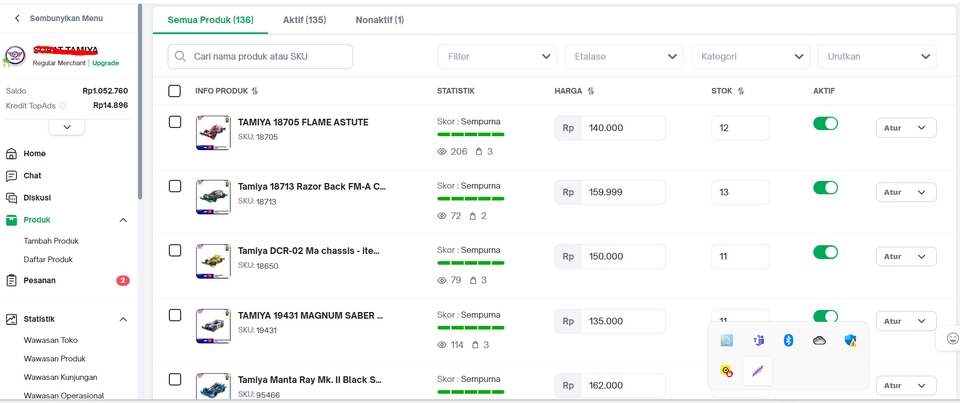Open the Tamiya 18713 Razor Back product name

312,187
